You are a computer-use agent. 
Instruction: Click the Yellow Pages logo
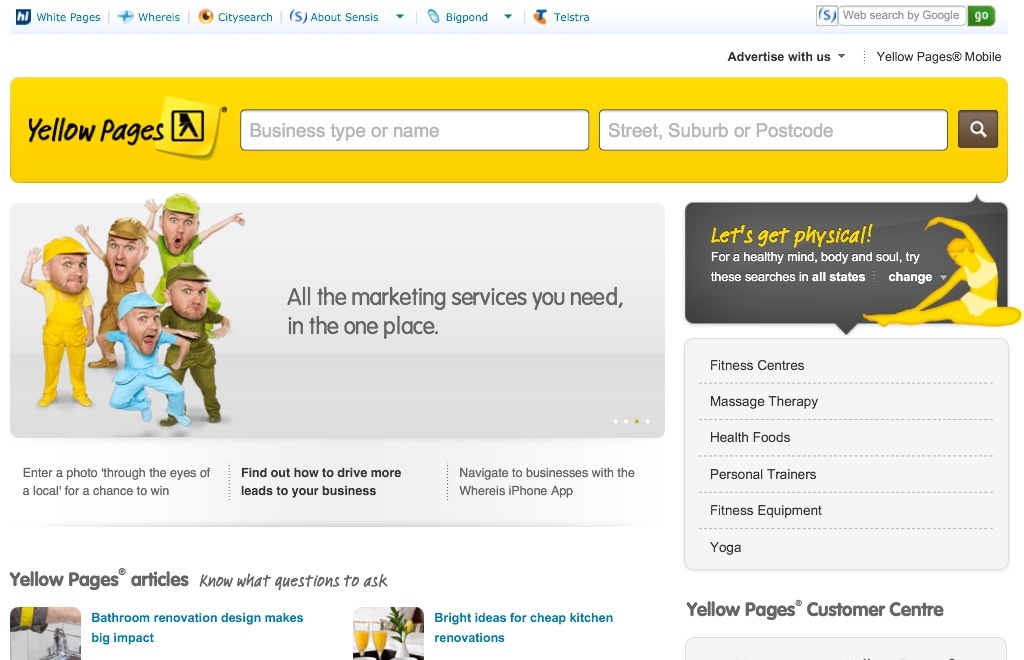[x=124, y=130]
